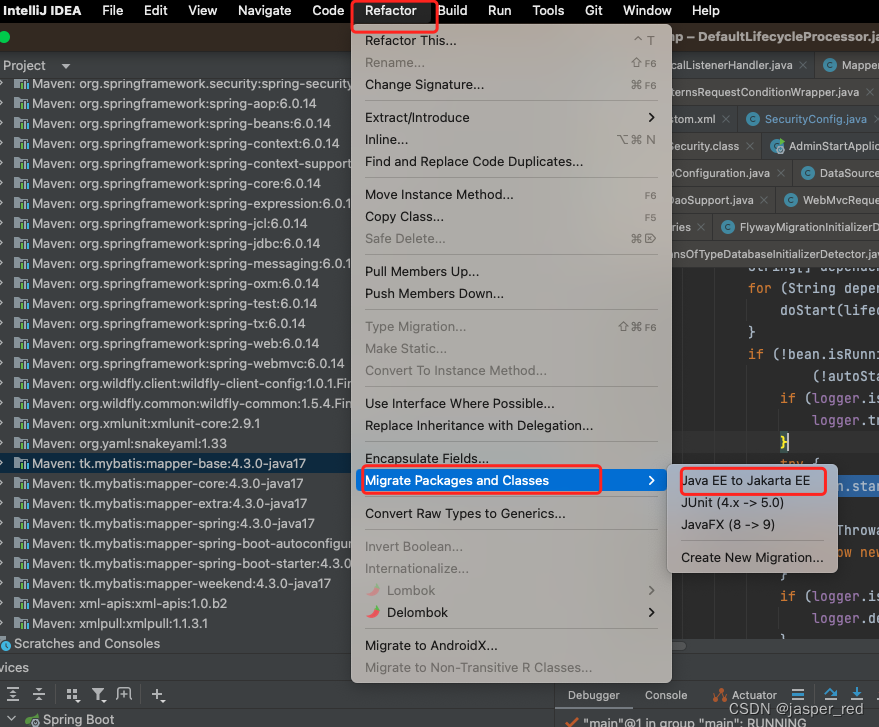Click library icon of spring-jdbc:6.0.14
This screenshot has height=727, width=879.
[21, 244]
